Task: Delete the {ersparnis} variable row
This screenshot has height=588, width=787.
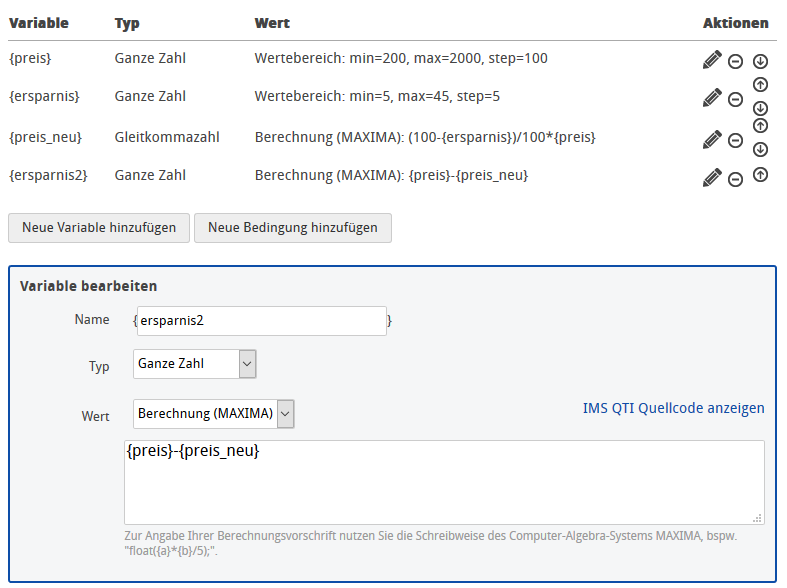Action: coord(735,99)
